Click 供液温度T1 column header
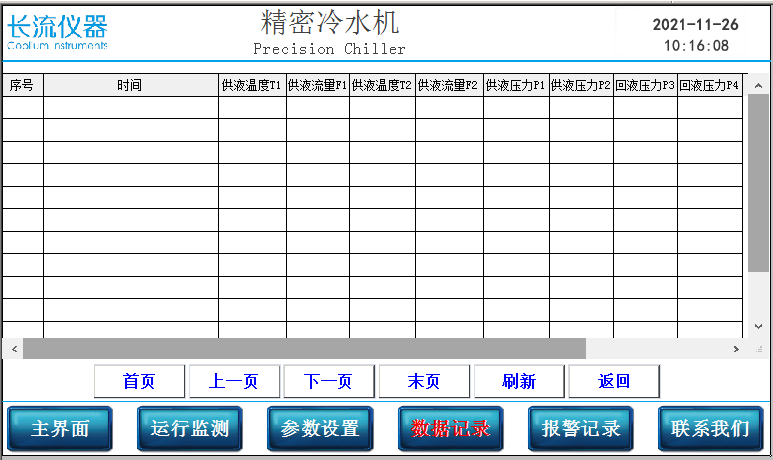The width and height of the screenshot is (773, 460). tap(252, 86)
